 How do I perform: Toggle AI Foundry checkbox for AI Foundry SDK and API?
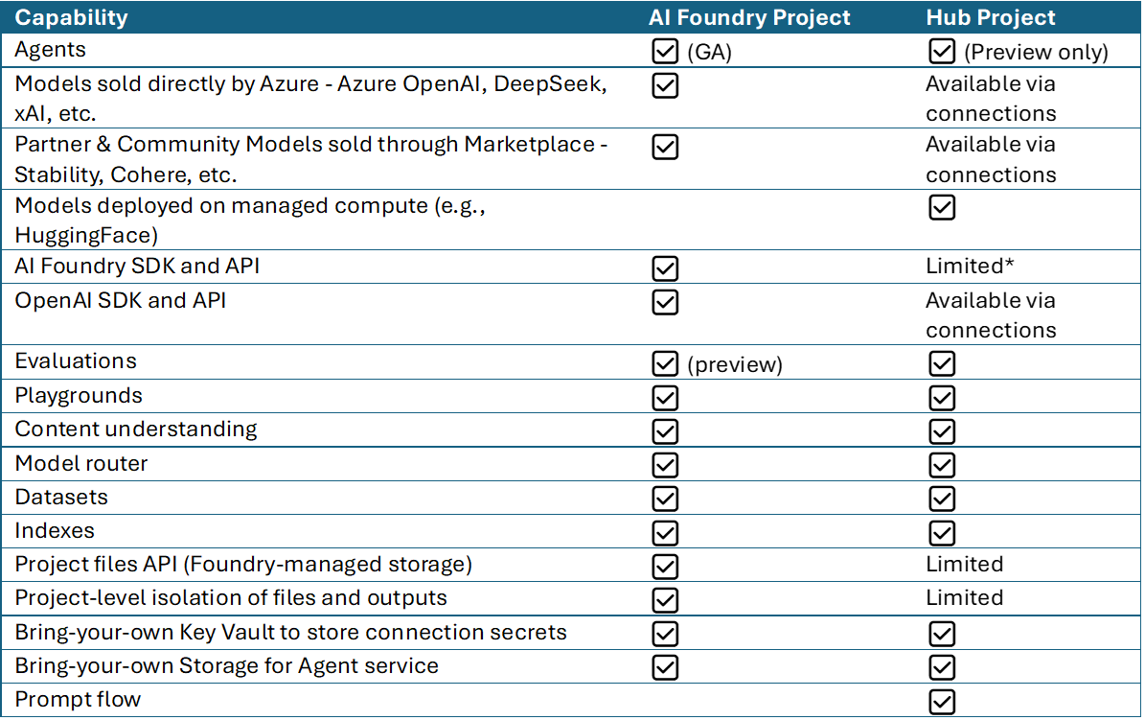[x=665, y=268]
